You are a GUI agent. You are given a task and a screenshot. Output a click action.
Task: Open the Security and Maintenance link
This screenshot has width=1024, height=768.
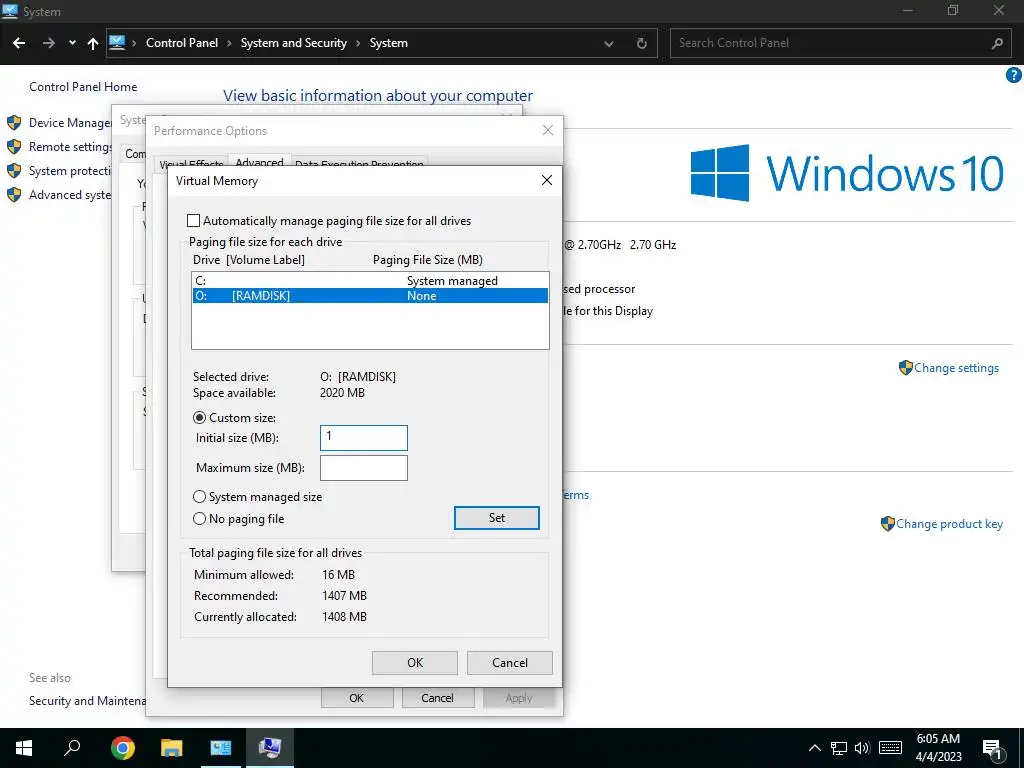87,701
